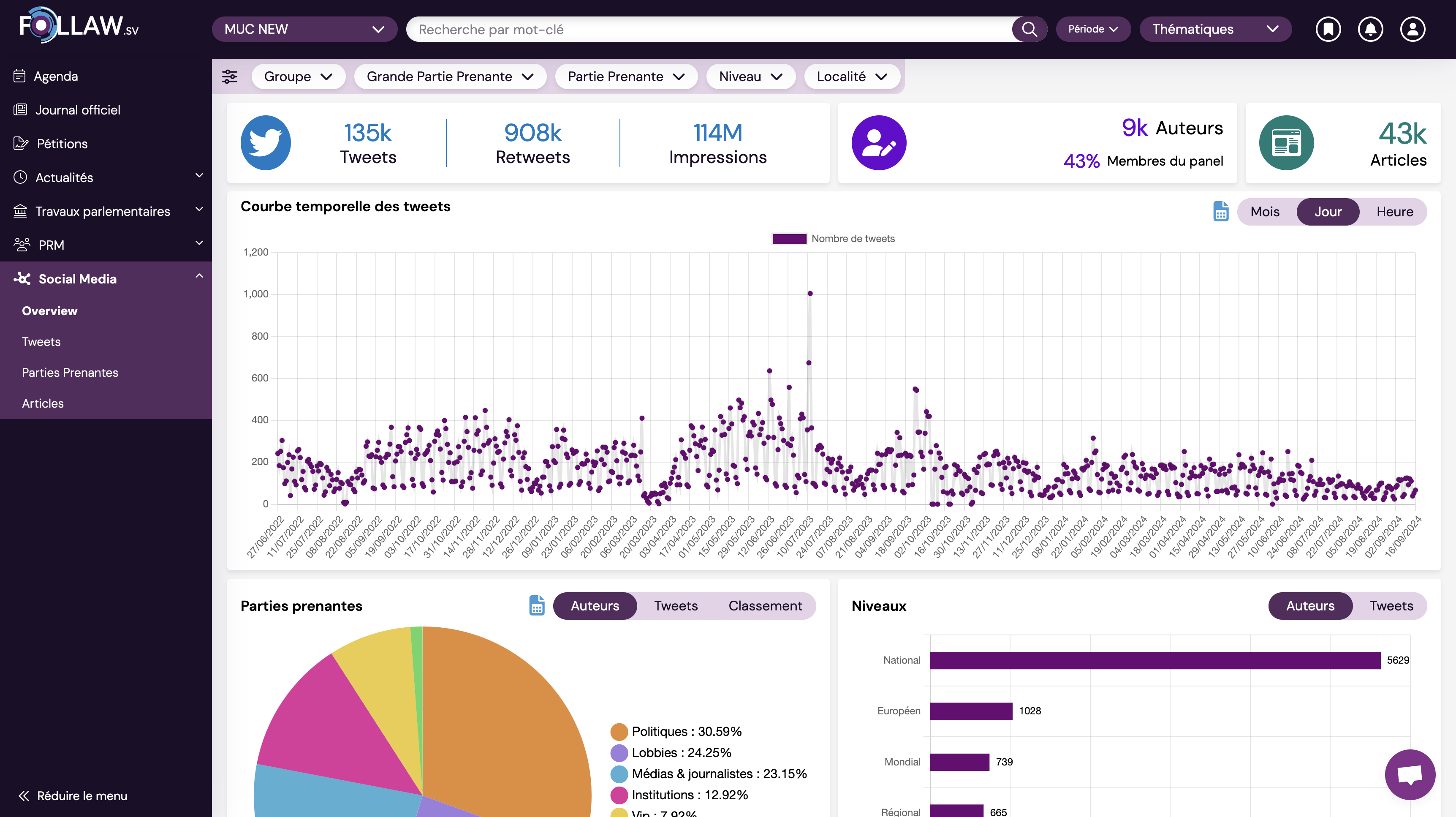Expand the Actualités menu chevron
This screenshot has width=1456, height=817.
coord(199,175)
